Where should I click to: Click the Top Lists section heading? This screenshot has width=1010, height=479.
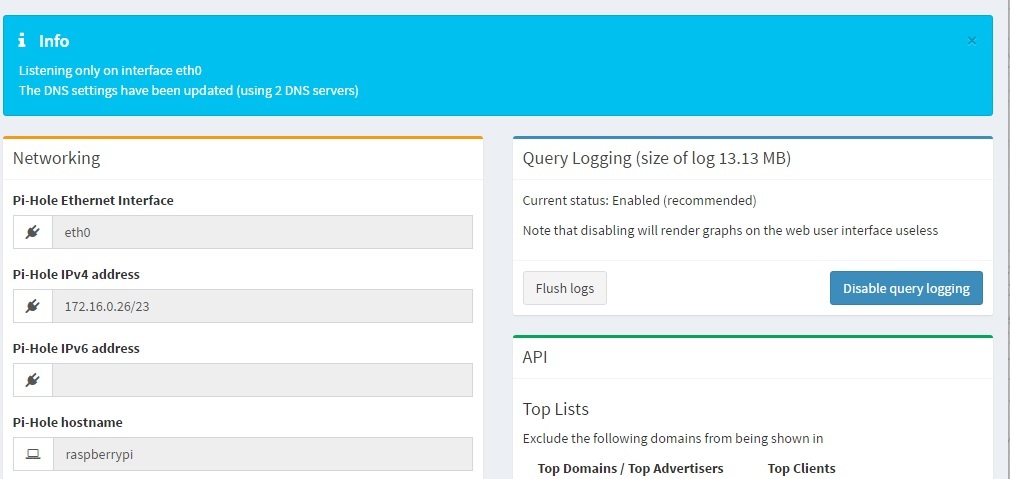coord(556,409)
